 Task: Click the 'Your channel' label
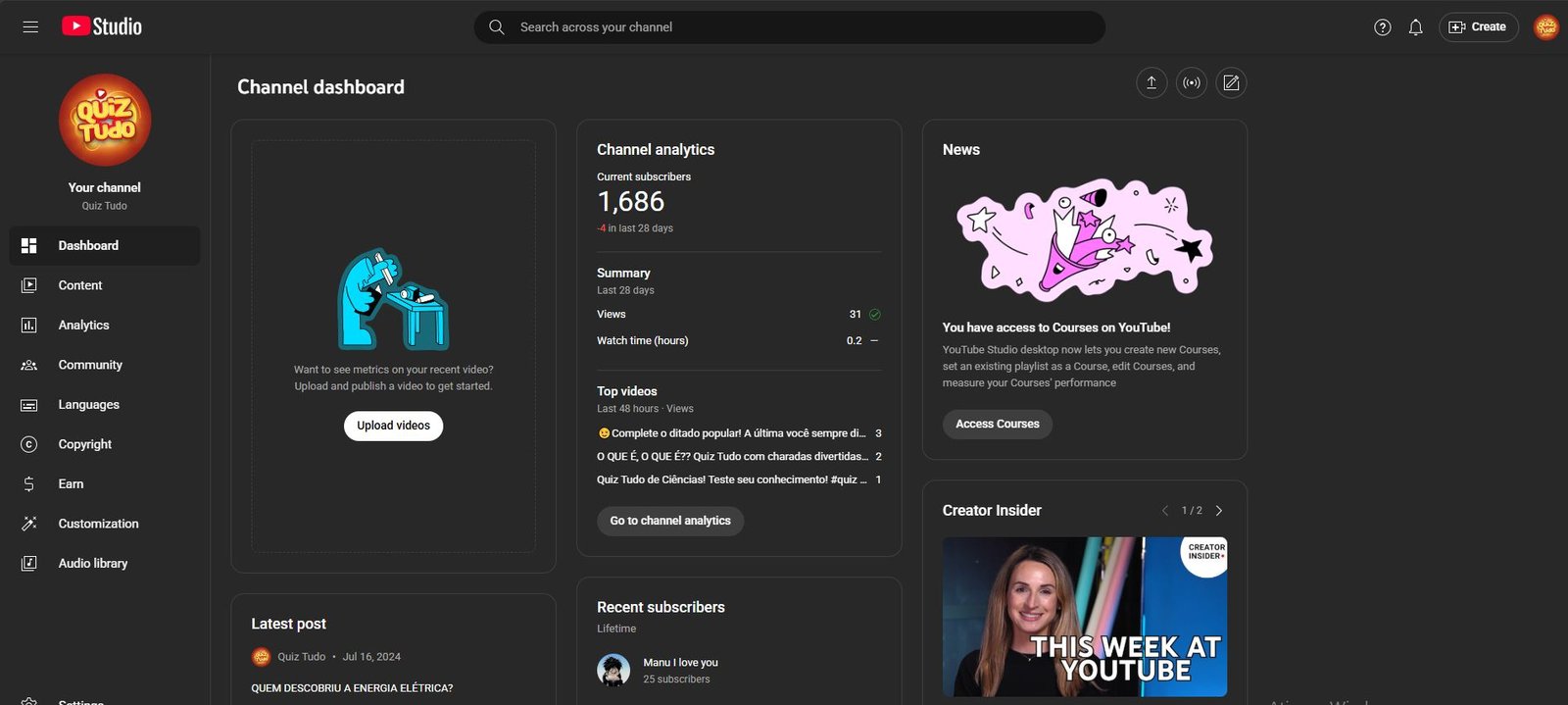coord(105,187)
